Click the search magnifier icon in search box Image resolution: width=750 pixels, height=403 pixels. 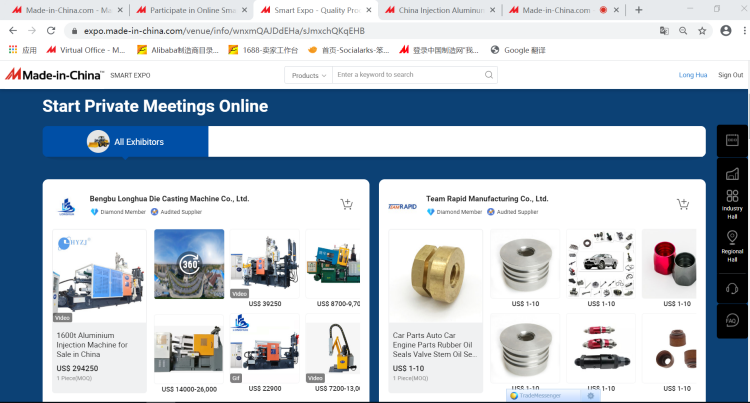coord(488,75)
